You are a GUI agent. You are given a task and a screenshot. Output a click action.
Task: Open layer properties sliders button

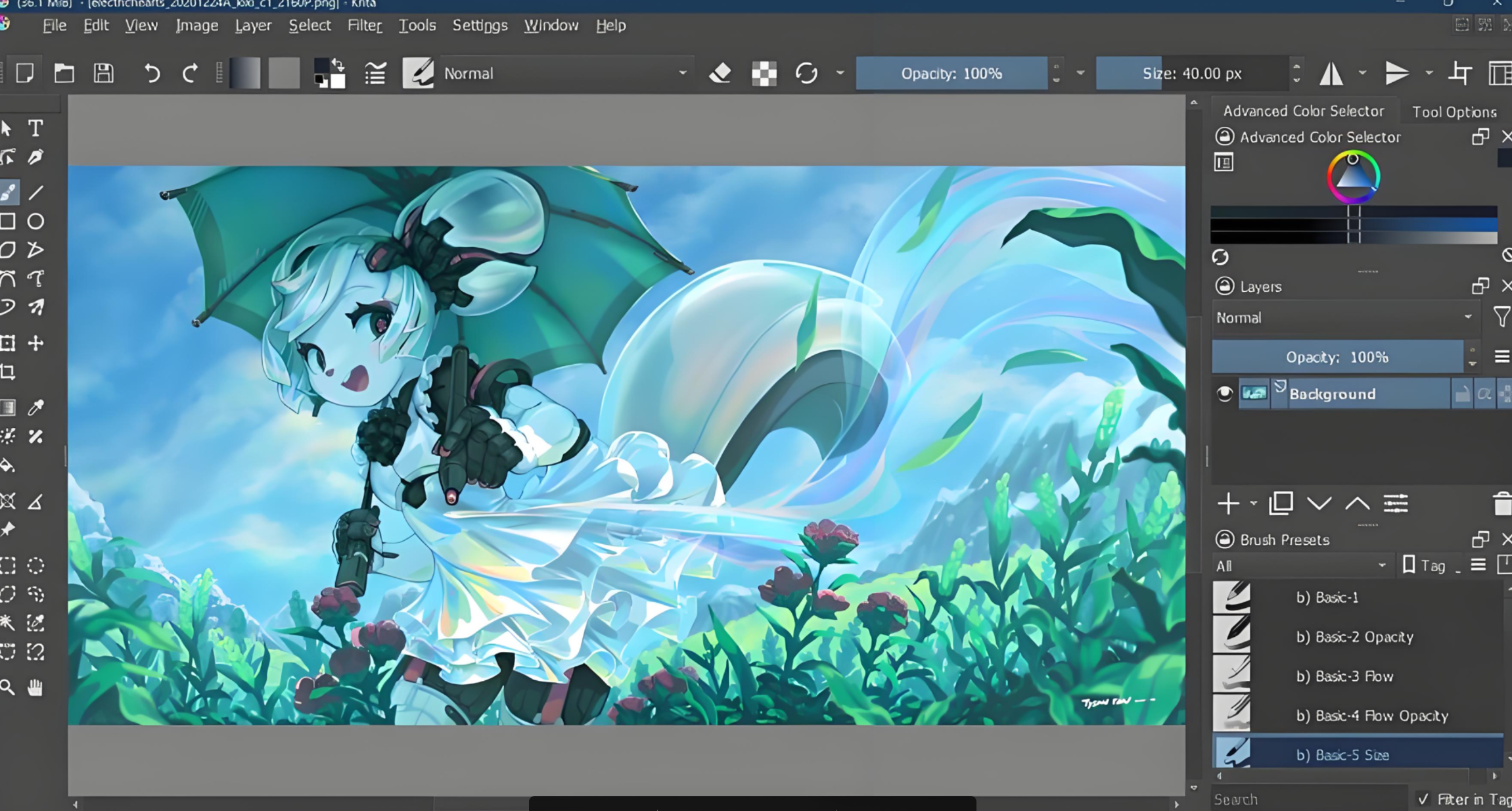point(1396,504)
